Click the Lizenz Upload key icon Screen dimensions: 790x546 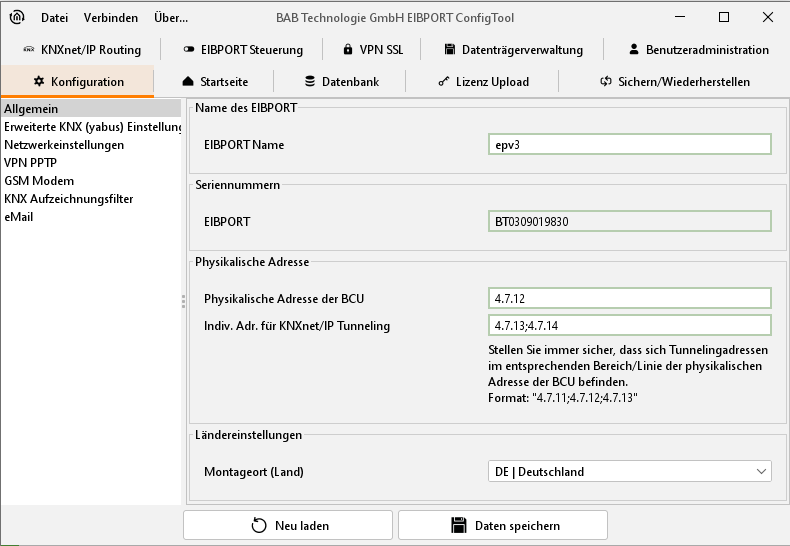pyautogui.click(x=443, y=82)
